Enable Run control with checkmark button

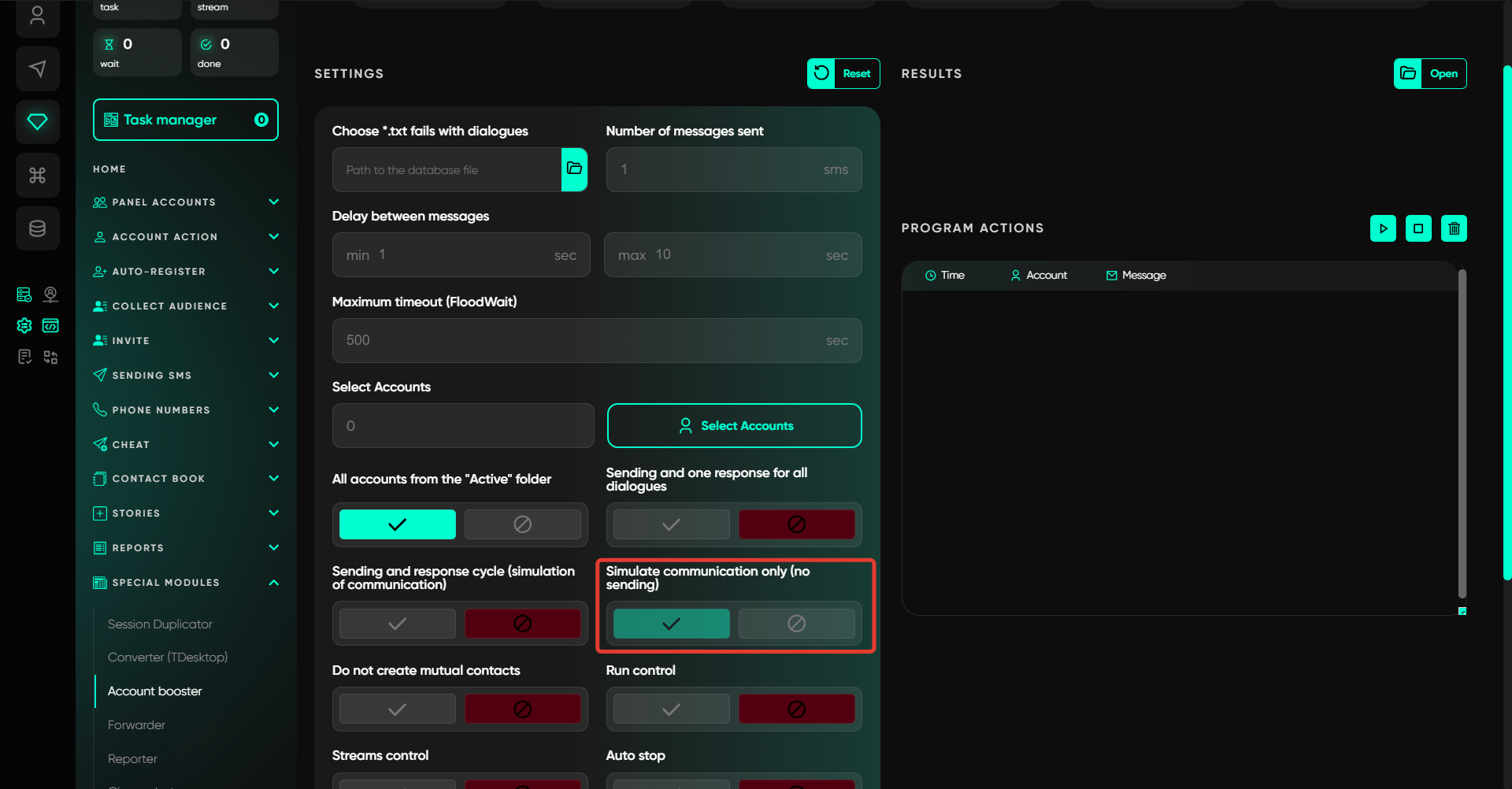tap(671, 709)
